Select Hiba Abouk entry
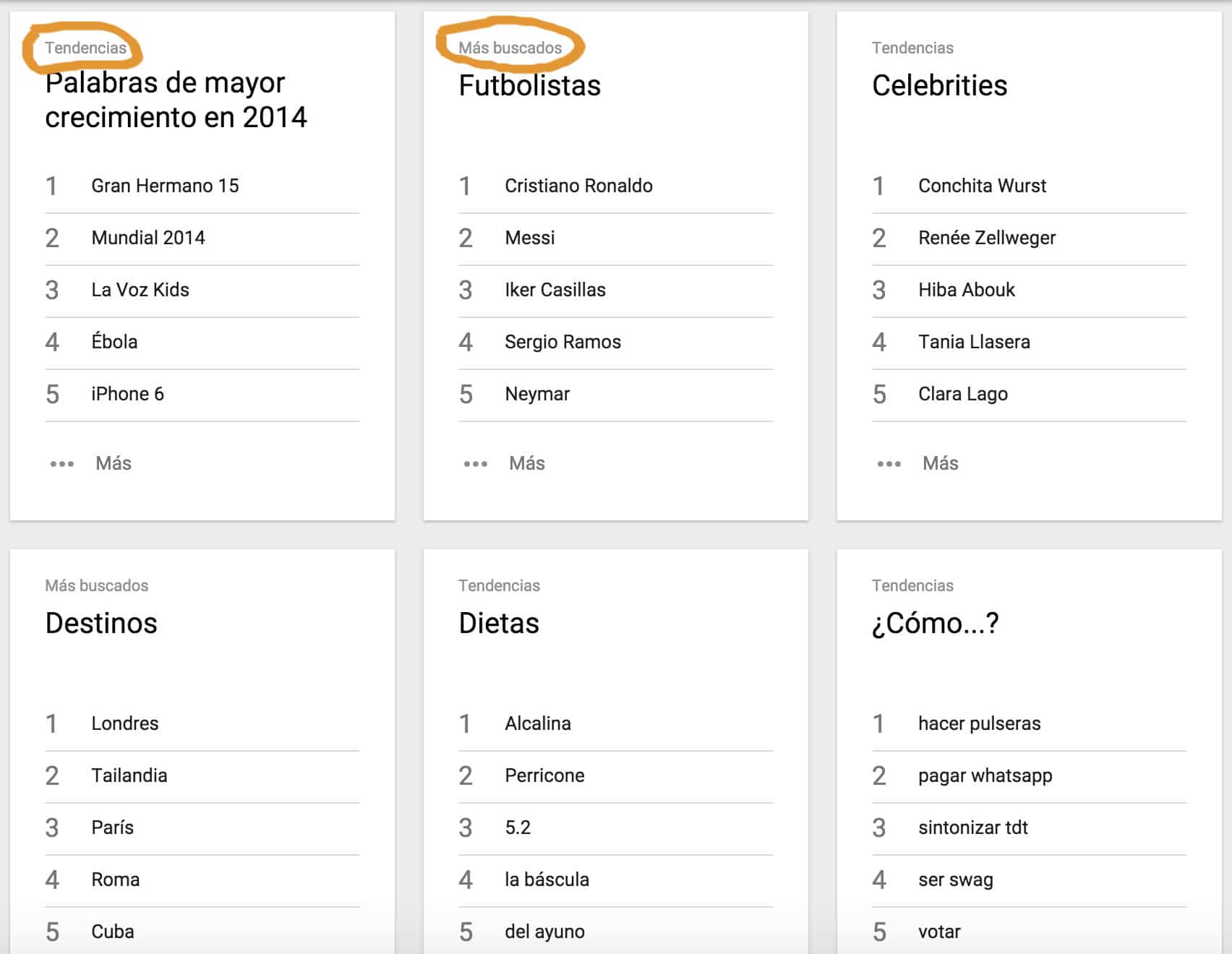The height and width of the screenshot is (954, 1232). pyautogui.click(x=967, y=290)
